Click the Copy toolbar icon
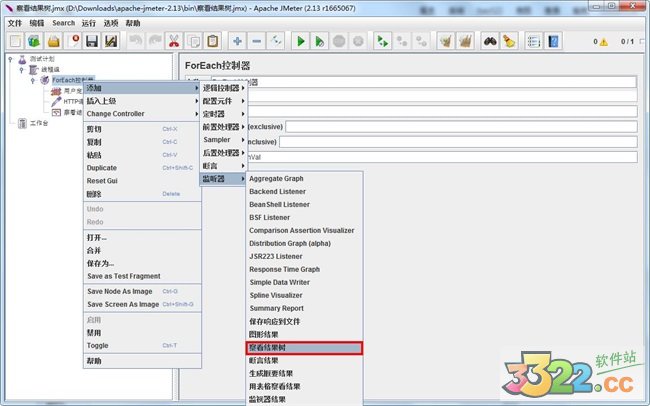The height and width of the screenshot is (406, 650). pyautogui.click(x=193, y=41)
